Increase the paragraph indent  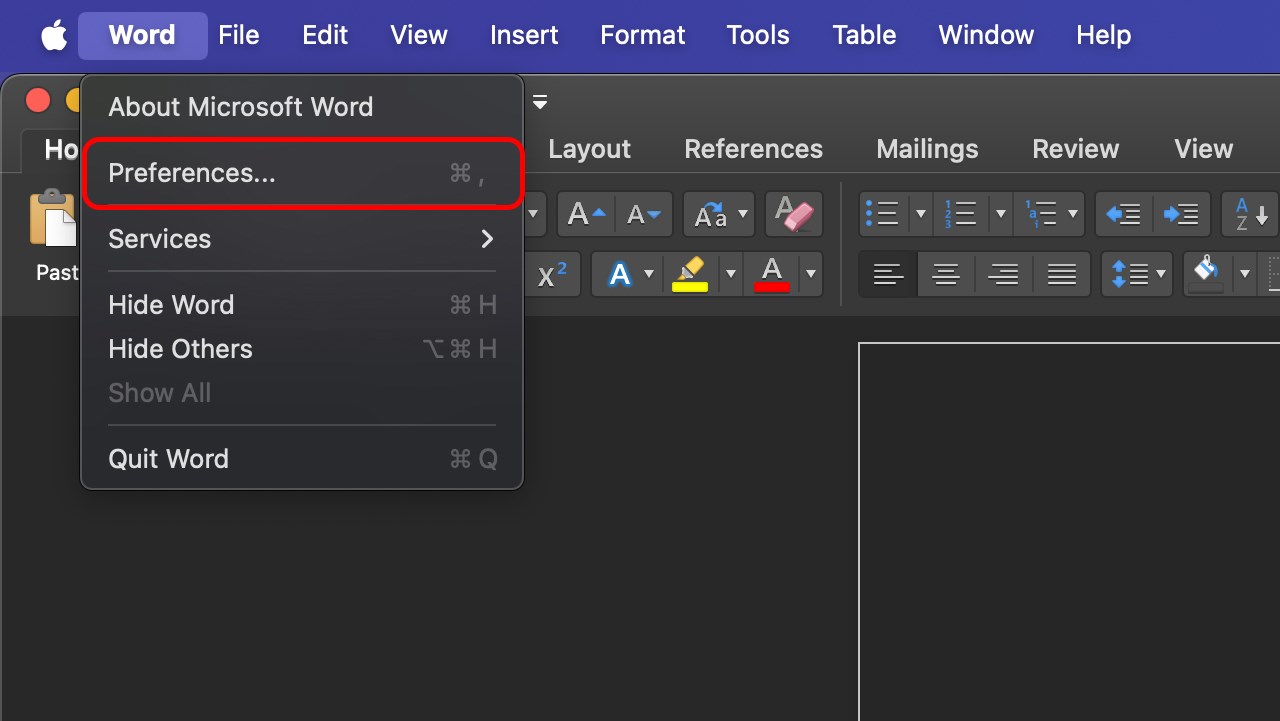tap(1181, 214)
